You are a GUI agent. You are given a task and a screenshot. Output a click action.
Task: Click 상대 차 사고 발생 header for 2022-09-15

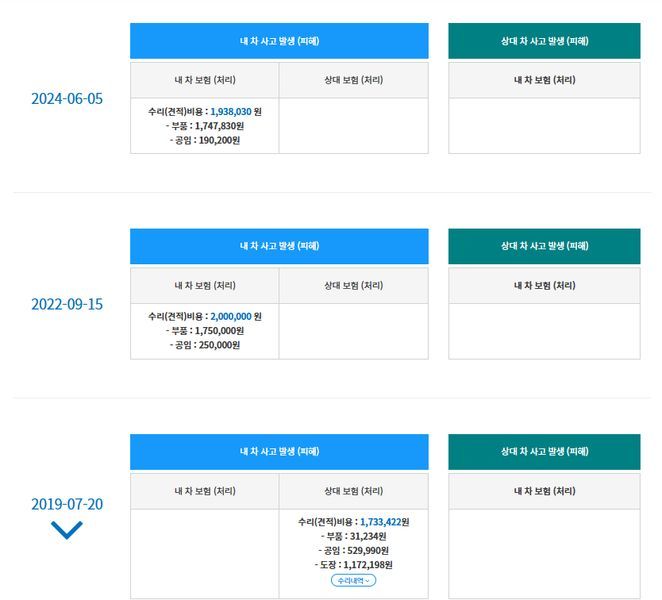544,246
